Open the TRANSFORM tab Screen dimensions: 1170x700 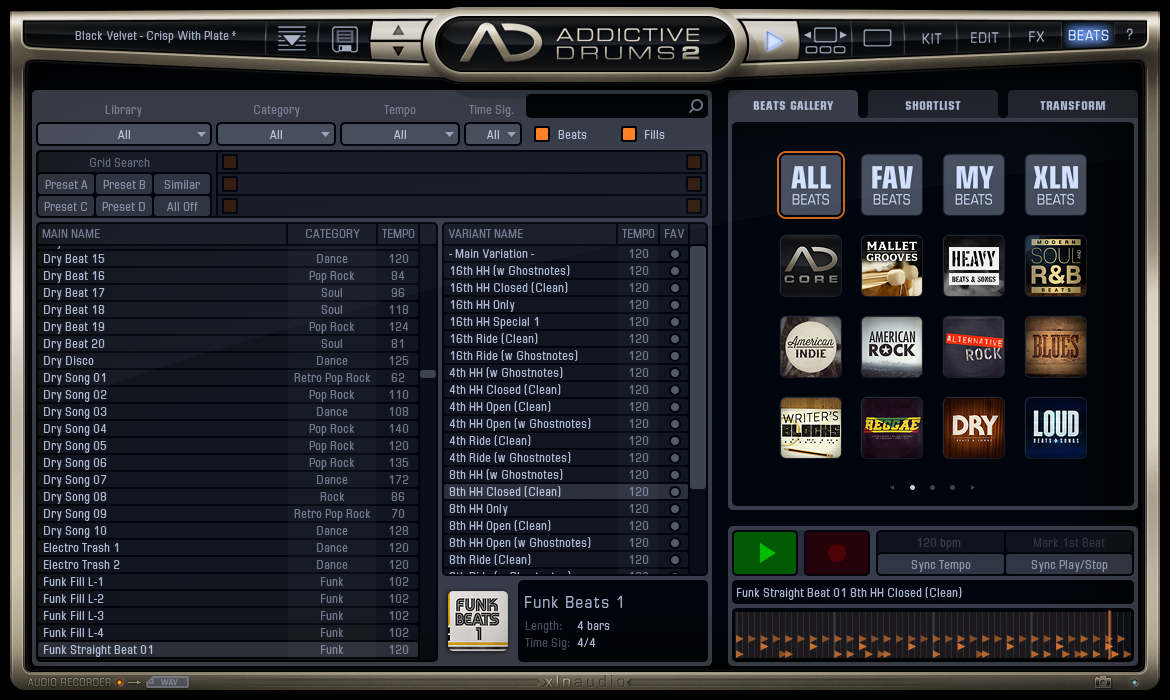click(x=1072, y=105)
